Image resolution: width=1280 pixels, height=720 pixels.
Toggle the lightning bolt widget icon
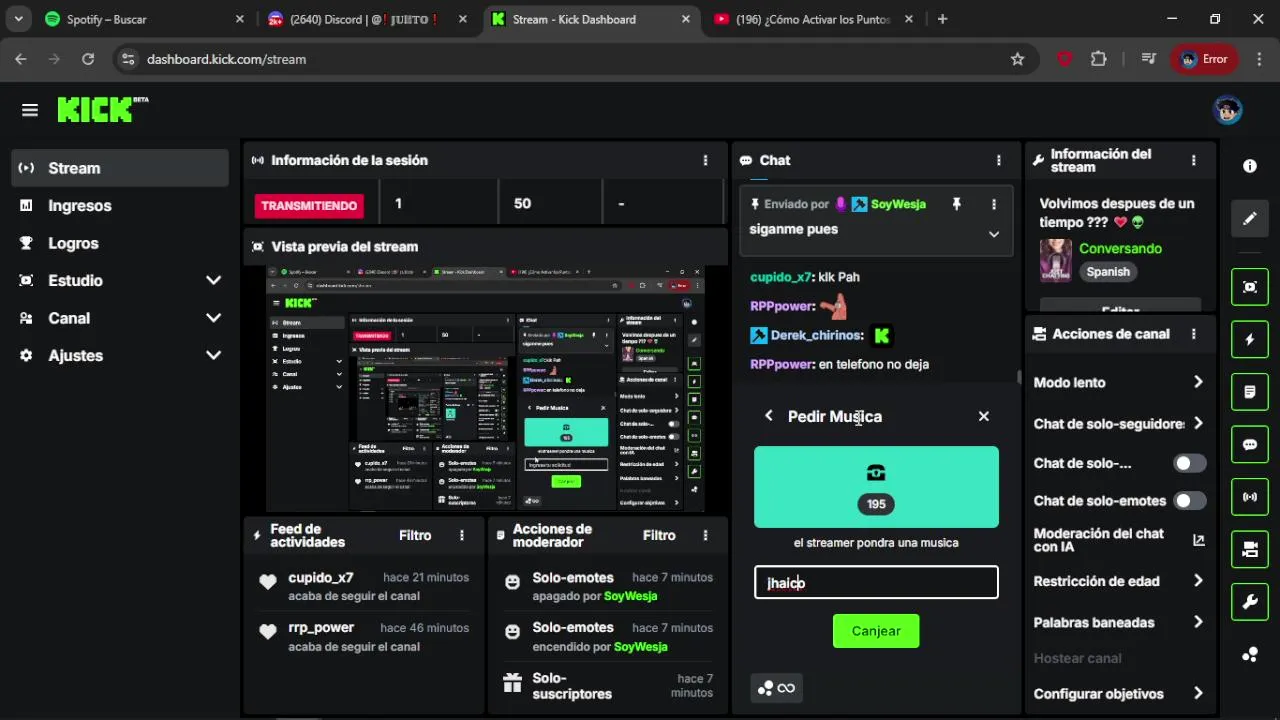pos(1250,340)
